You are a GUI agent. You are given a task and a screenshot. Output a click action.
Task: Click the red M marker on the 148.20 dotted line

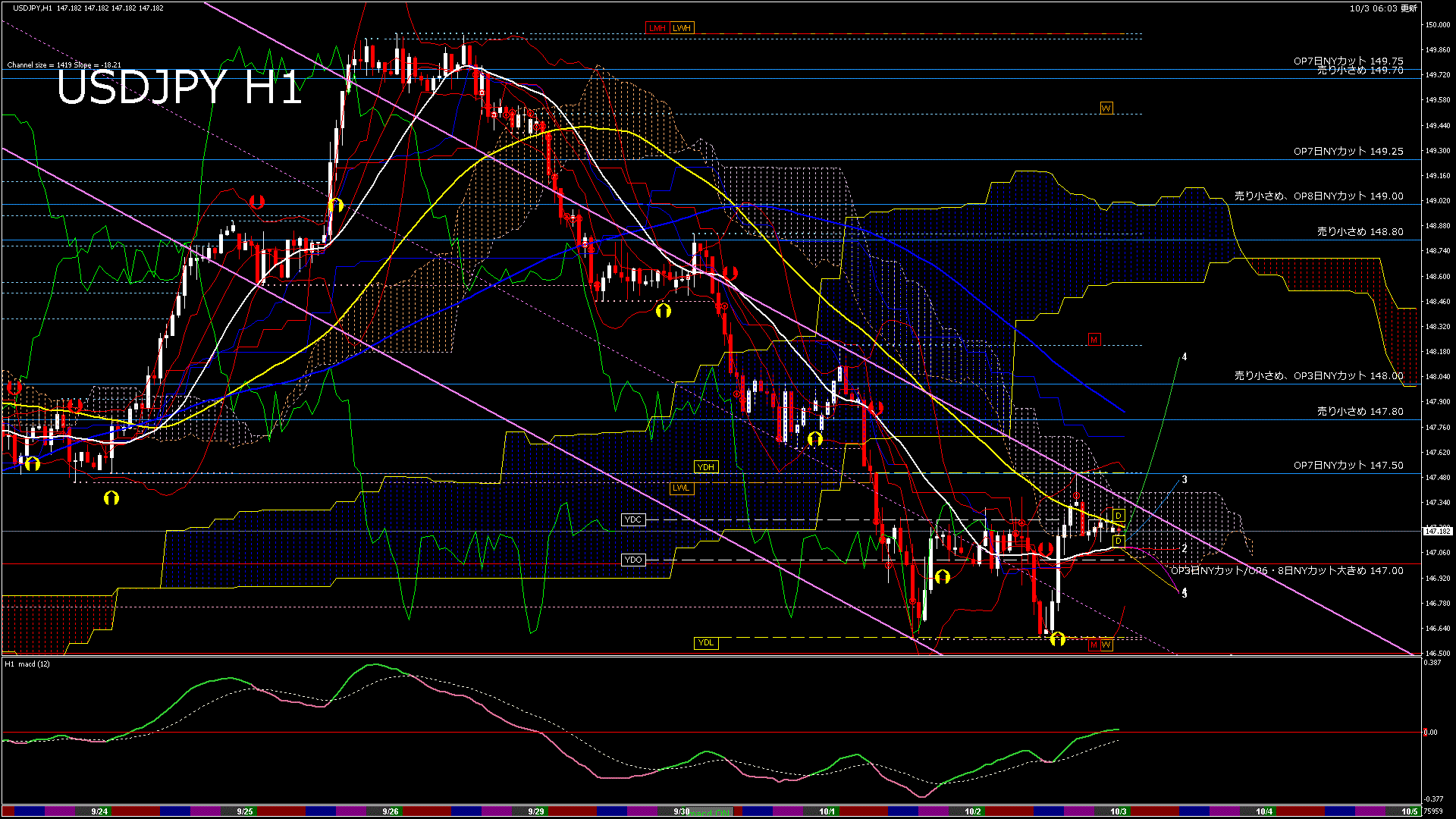click(1094, 340)
